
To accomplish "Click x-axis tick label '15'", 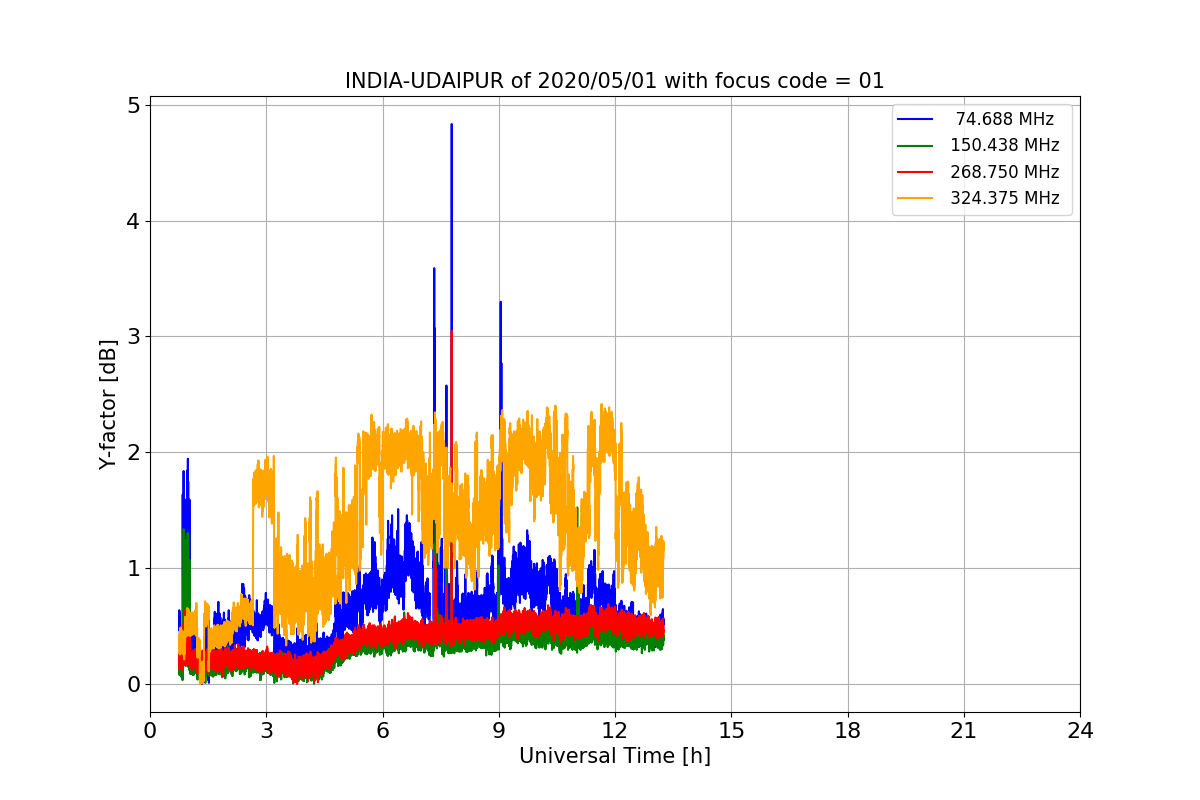I will point(731,731).
